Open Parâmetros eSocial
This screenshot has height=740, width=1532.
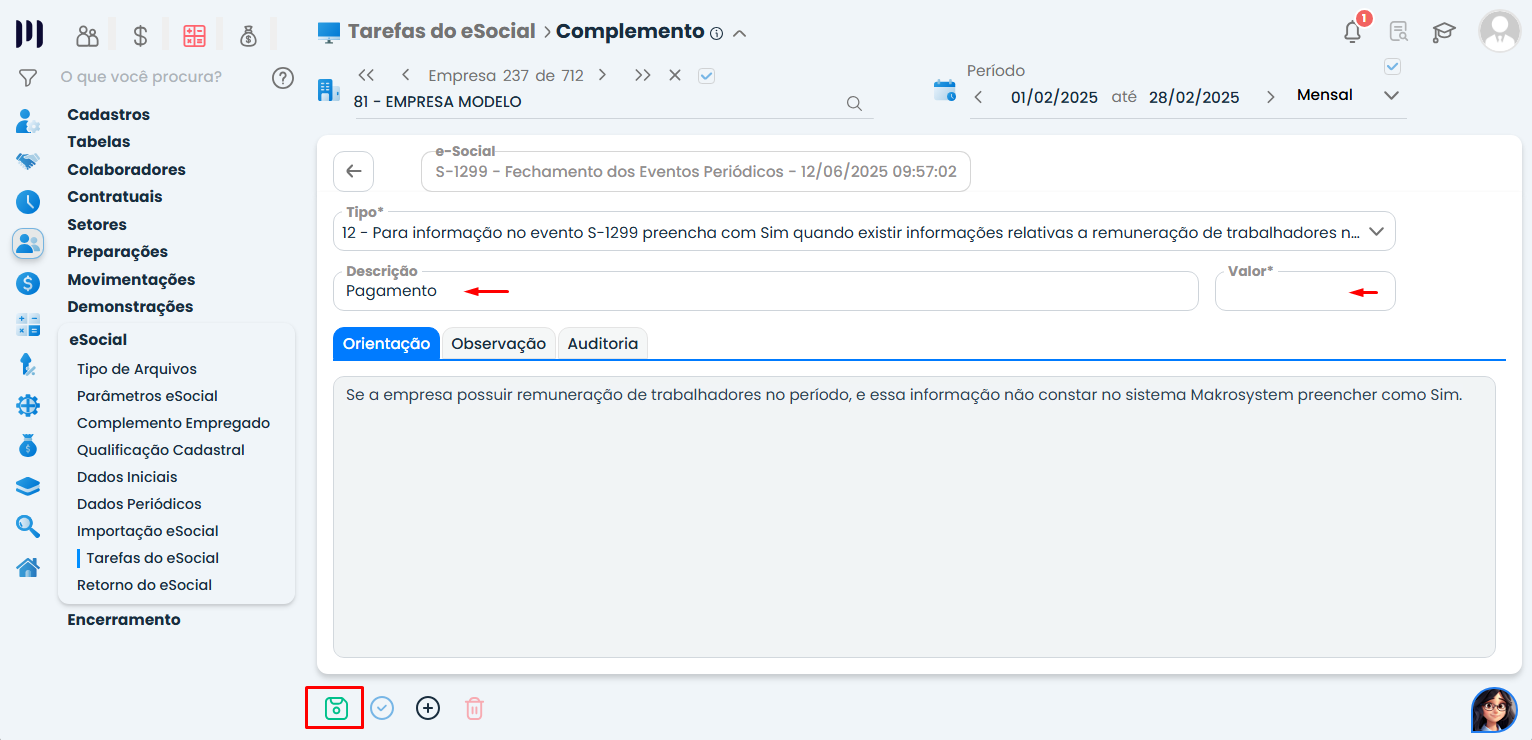147,396
